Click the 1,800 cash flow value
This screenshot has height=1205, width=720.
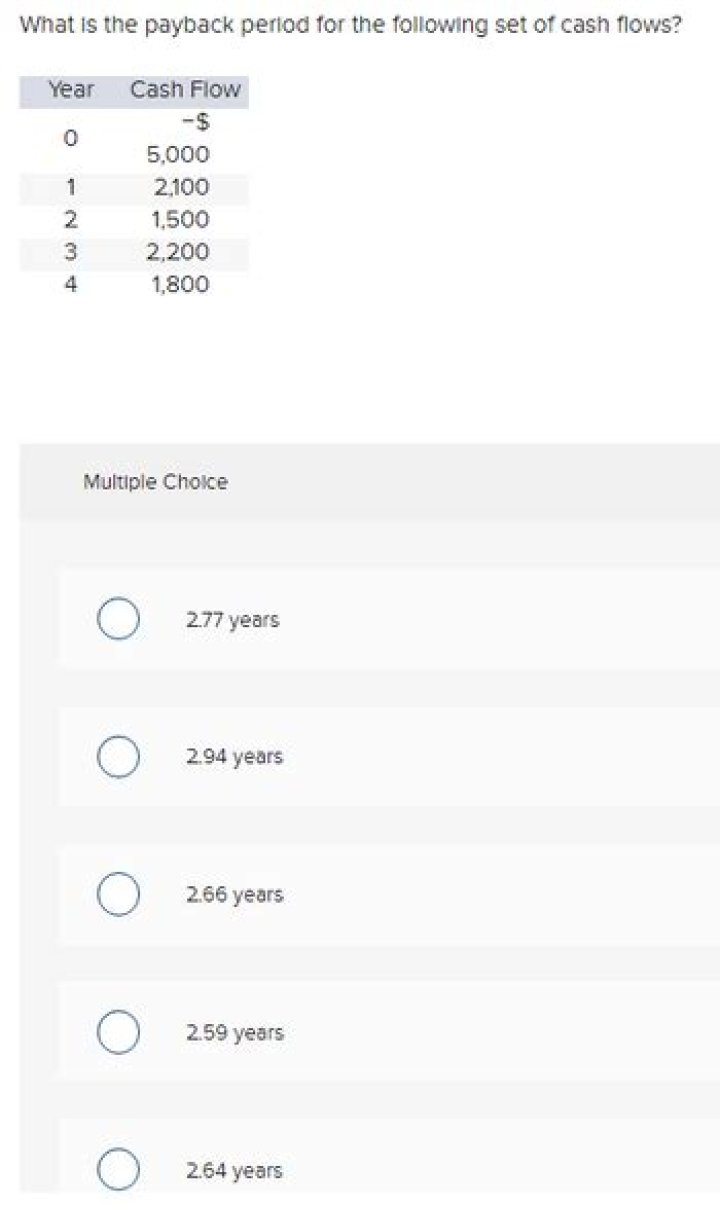180,284
